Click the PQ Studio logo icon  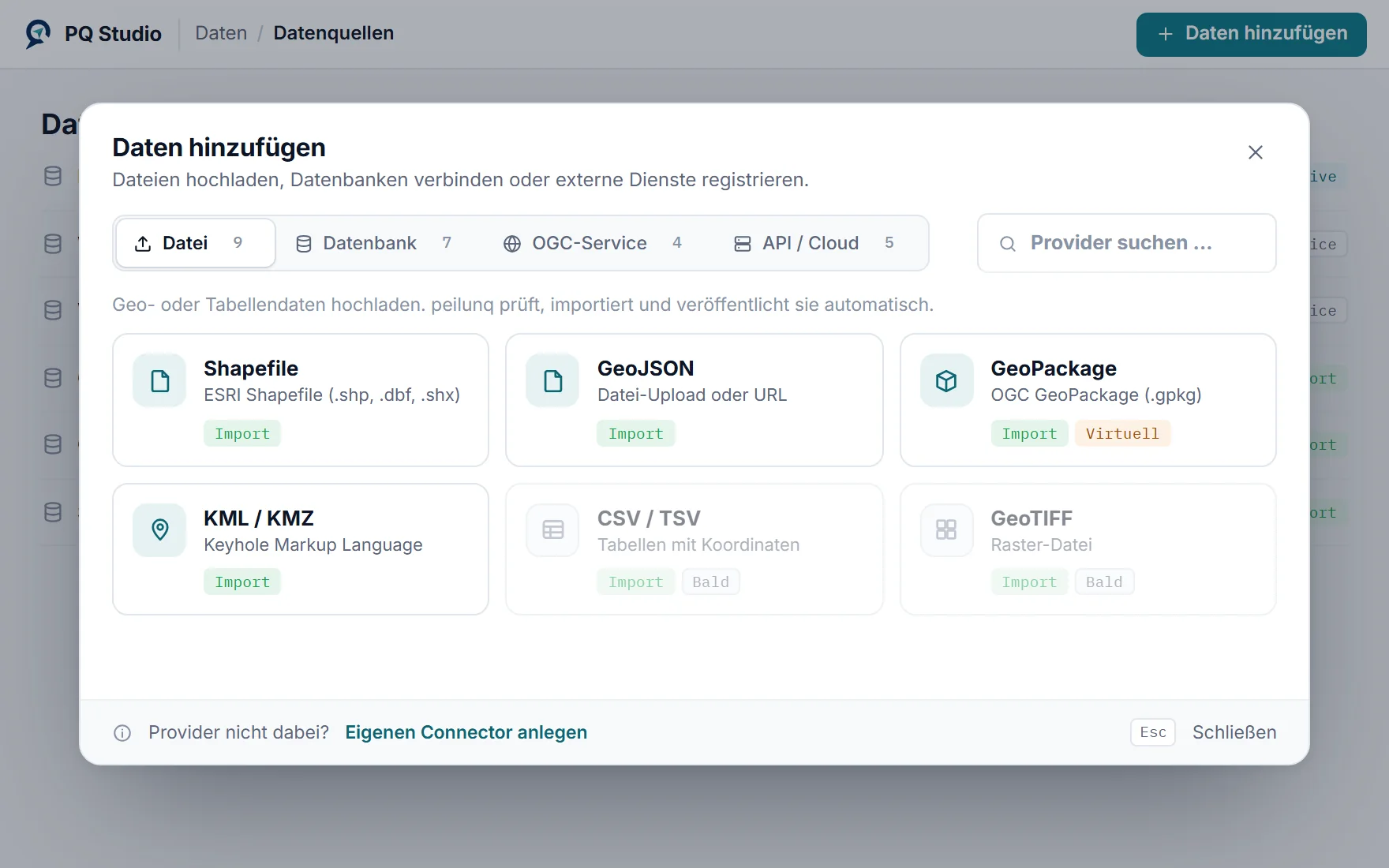coord(38,34)
